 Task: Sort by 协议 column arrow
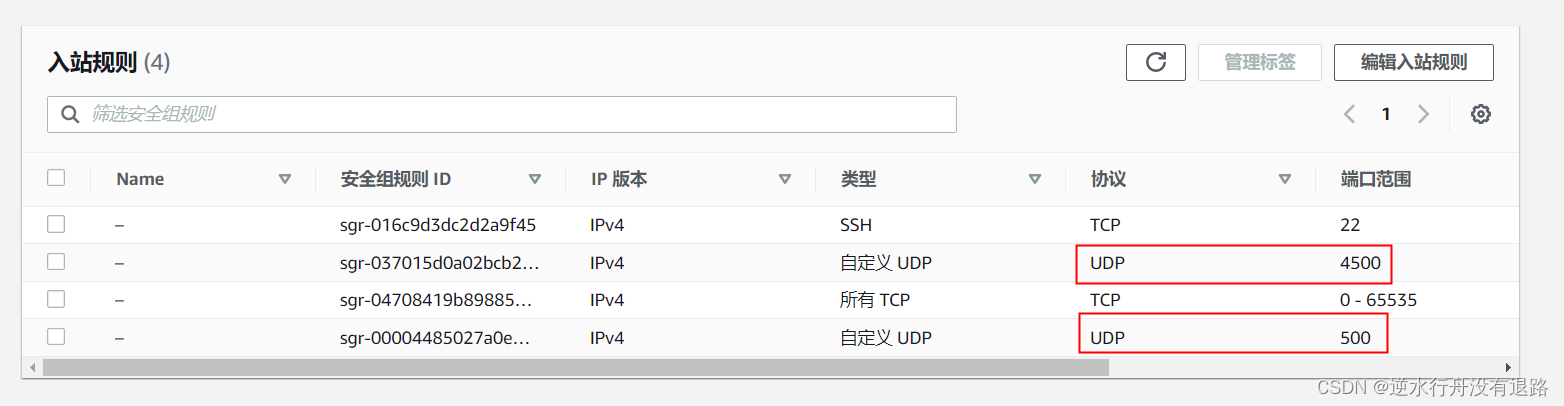pos(1284,179)
